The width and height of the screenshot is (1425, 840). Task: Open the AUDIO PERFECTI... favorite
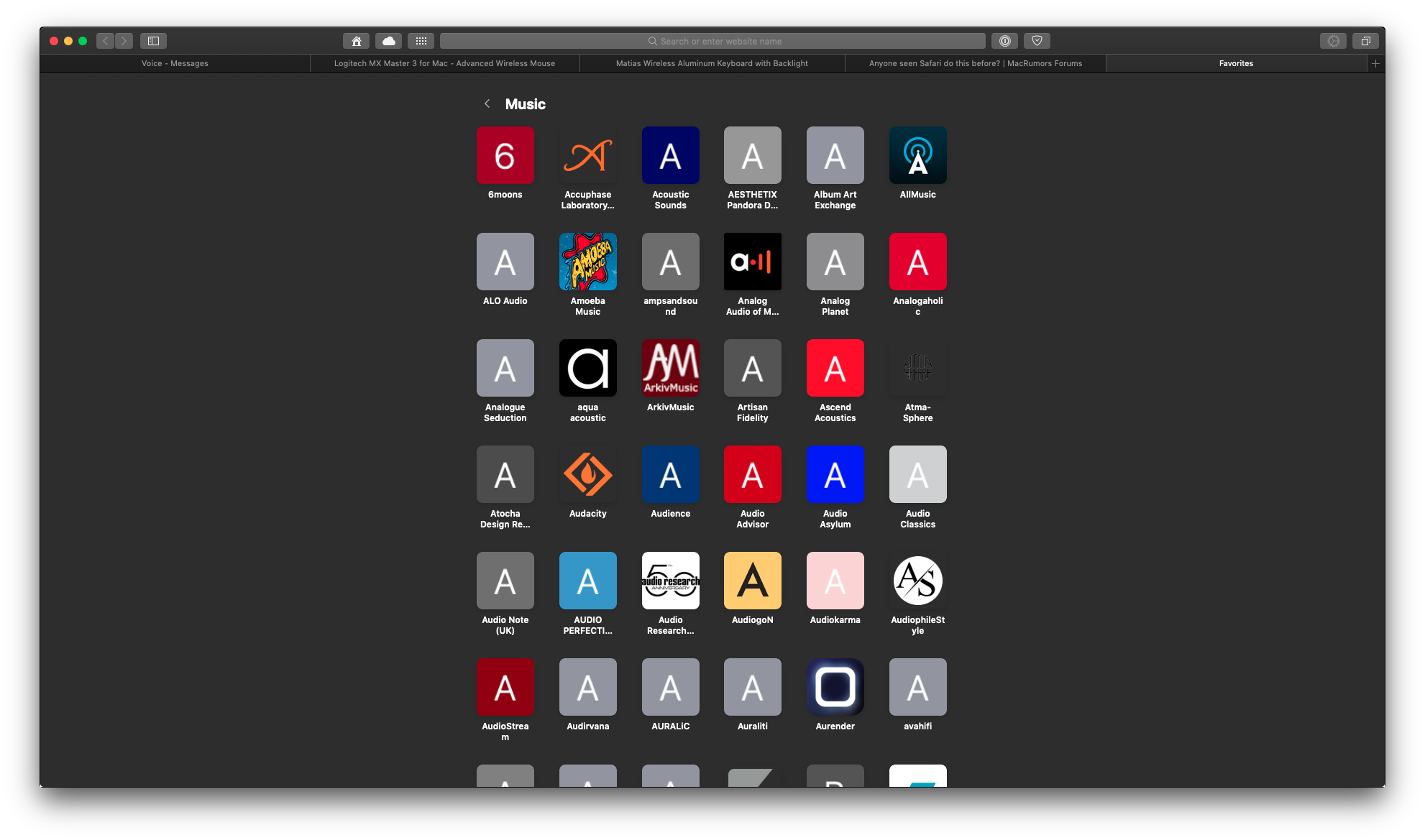(x=587, y=581)
